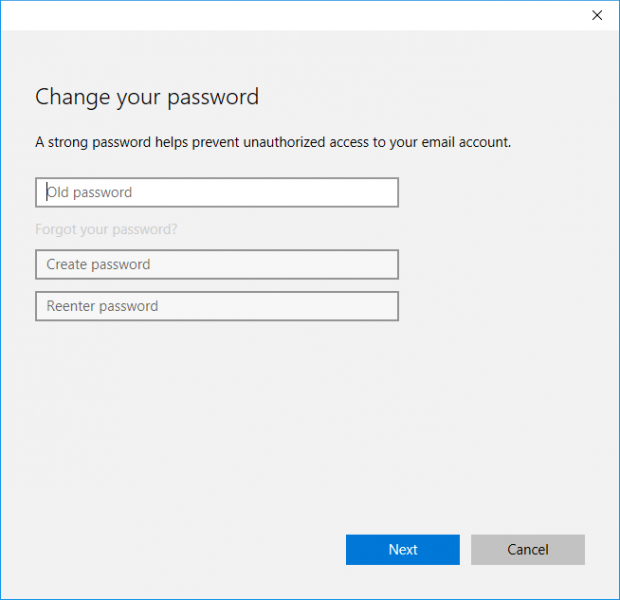Dismiss the window using the X icon
Viewport: 620px width, 600px height.
point(597,15)
